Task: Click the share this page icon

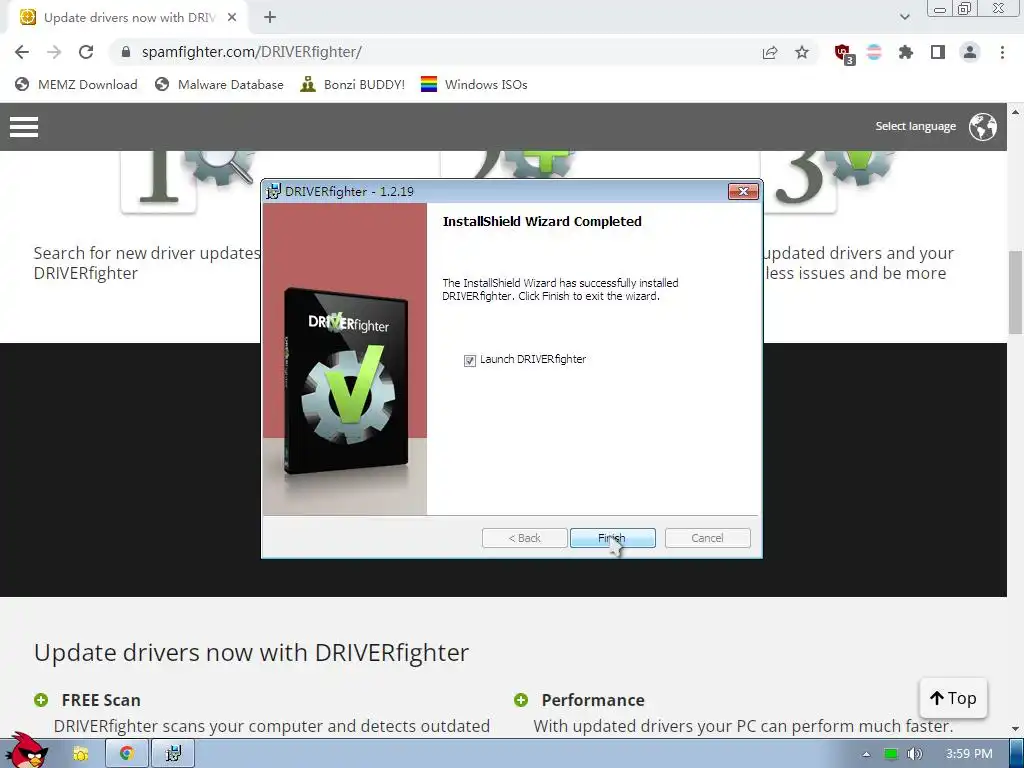Action: tap(770, 52)
